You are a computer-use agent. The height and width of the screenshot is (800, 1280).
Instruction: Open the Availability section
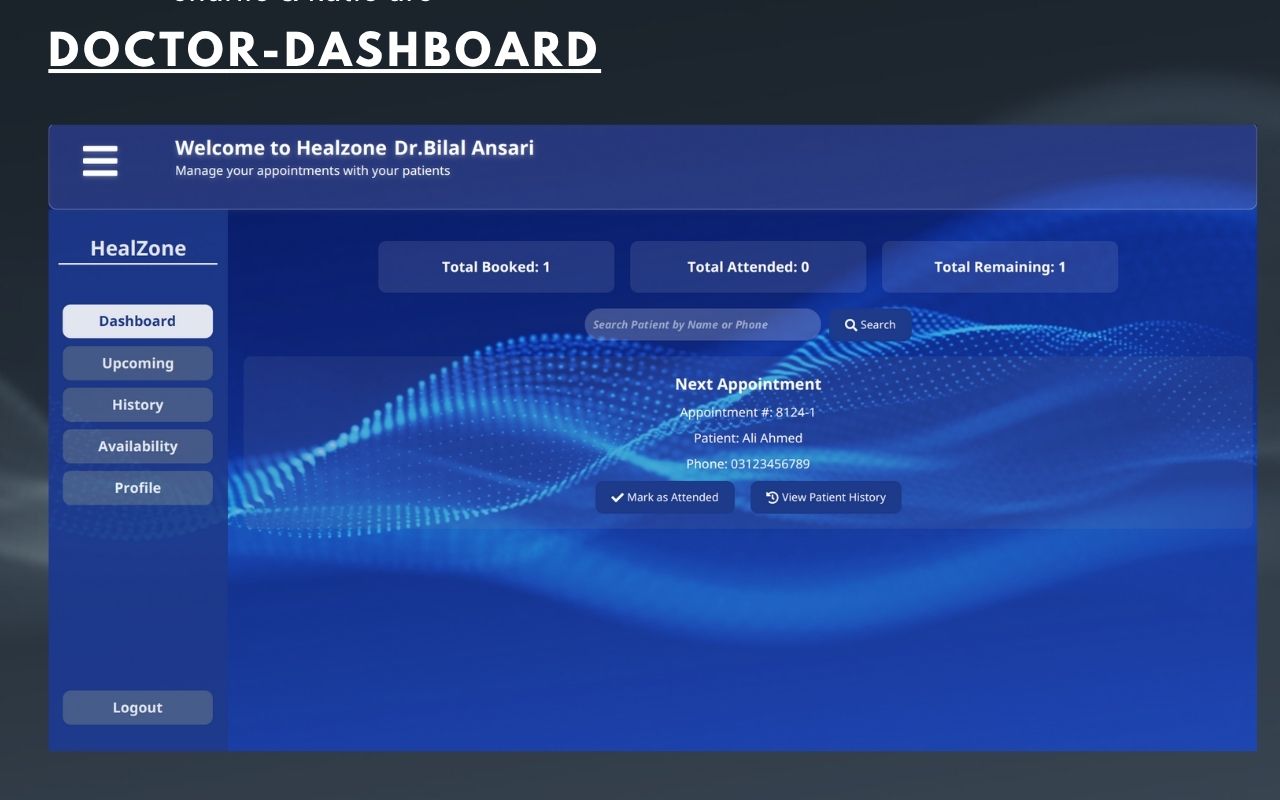(137, 446)
